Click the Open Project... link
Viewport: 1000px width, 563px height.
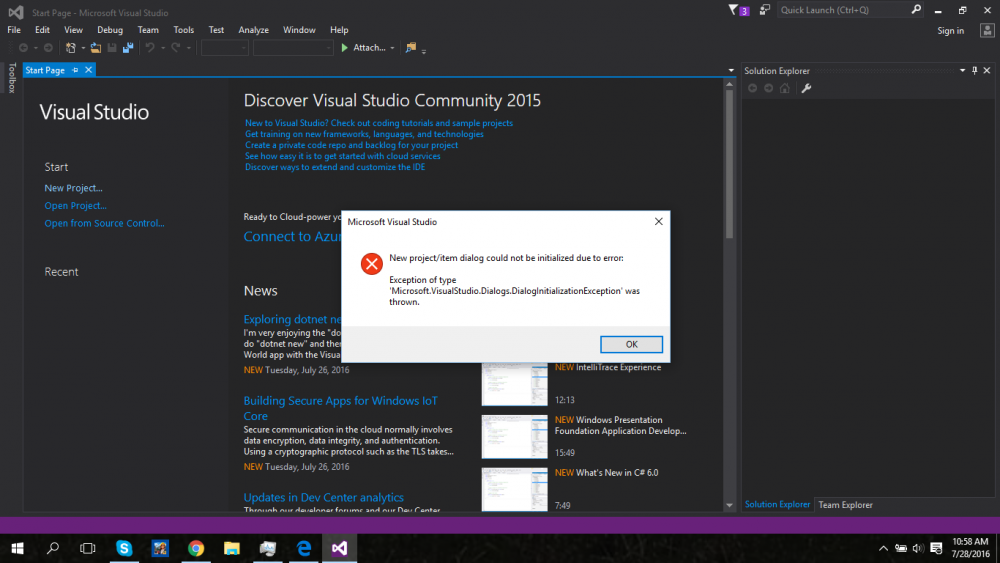[75, 205]
